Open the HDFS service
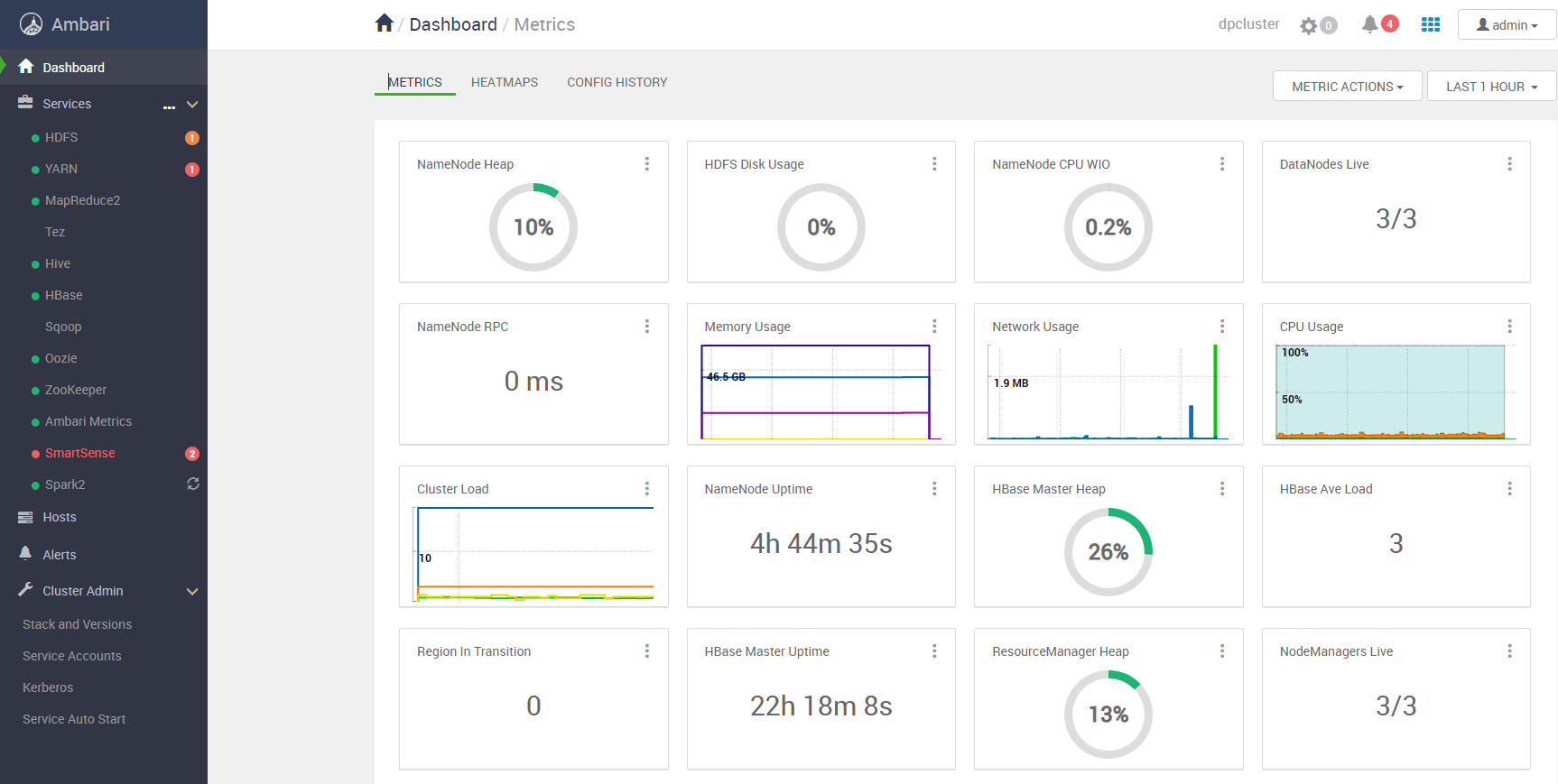This screenshot has height=784, width=1558. click(61, 137)
